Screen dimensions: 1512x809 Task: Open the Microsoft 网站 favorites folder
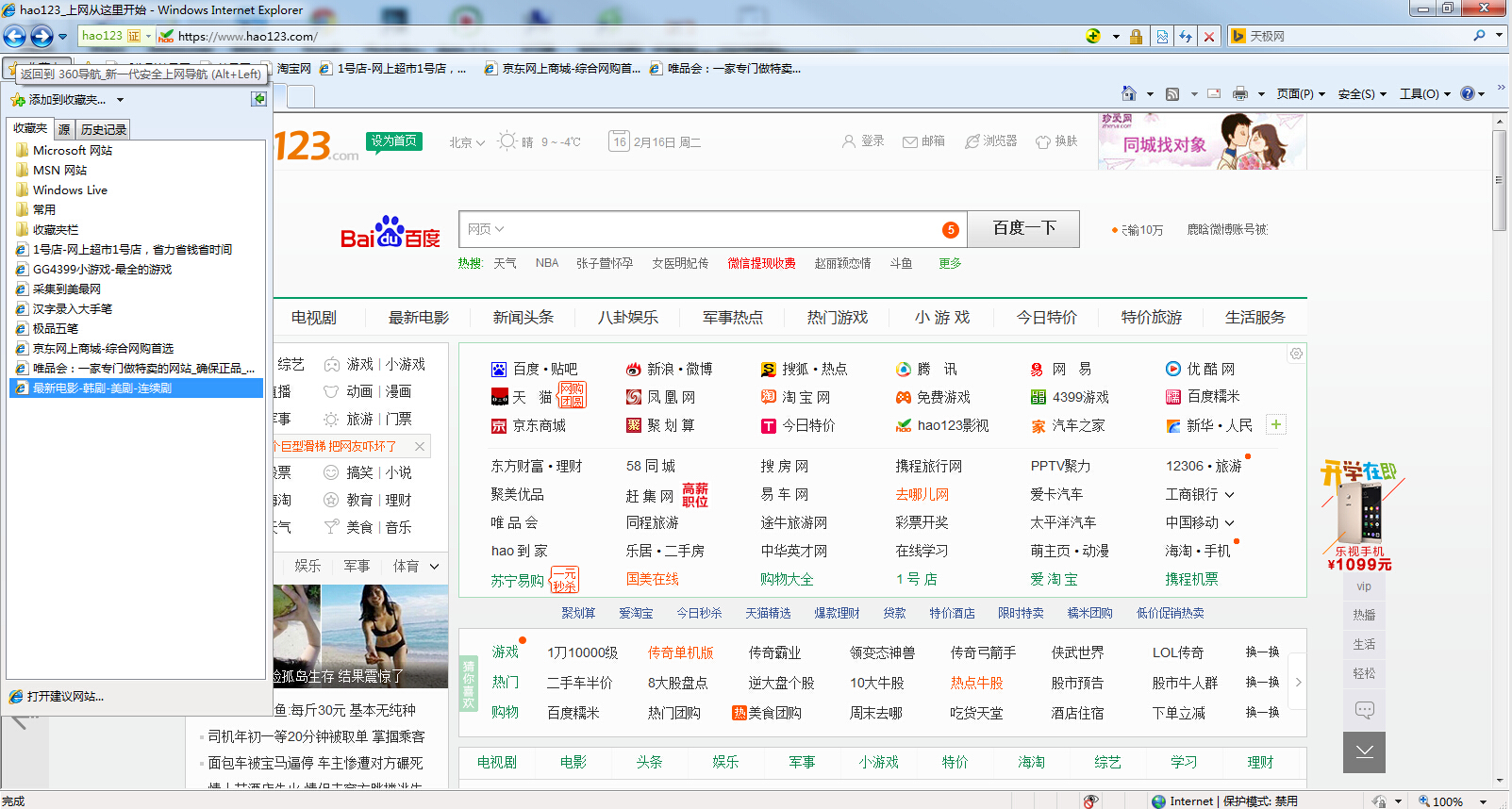point(72,150)
